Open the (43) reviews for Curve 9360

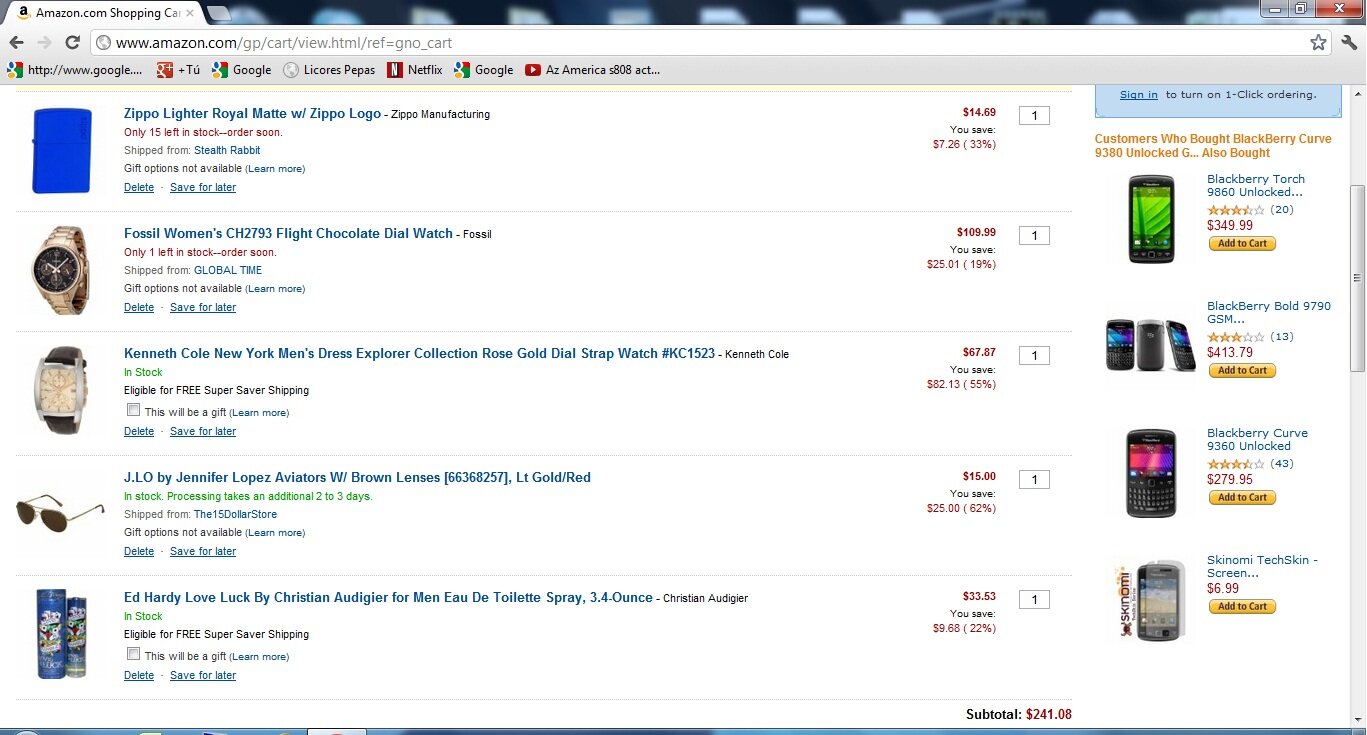pos(1281,464)
